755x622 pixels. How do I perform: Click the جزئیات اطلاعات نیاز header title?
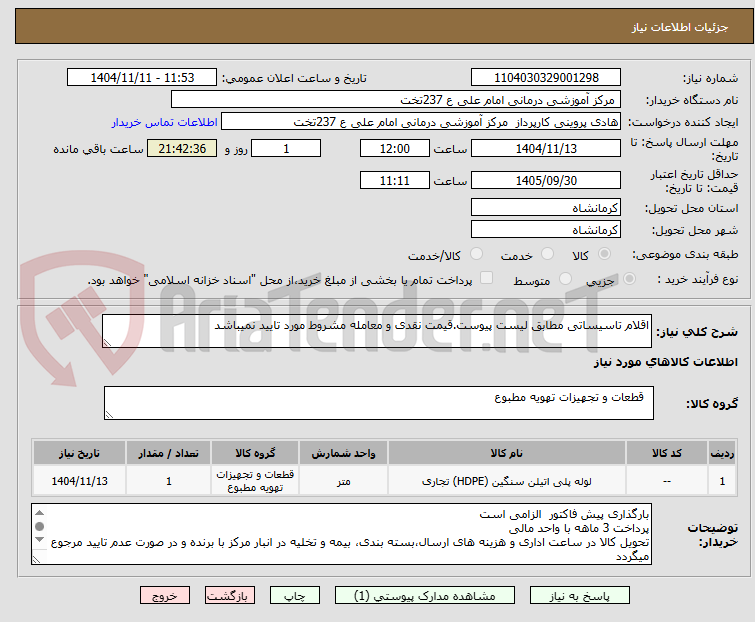[680, 27]
